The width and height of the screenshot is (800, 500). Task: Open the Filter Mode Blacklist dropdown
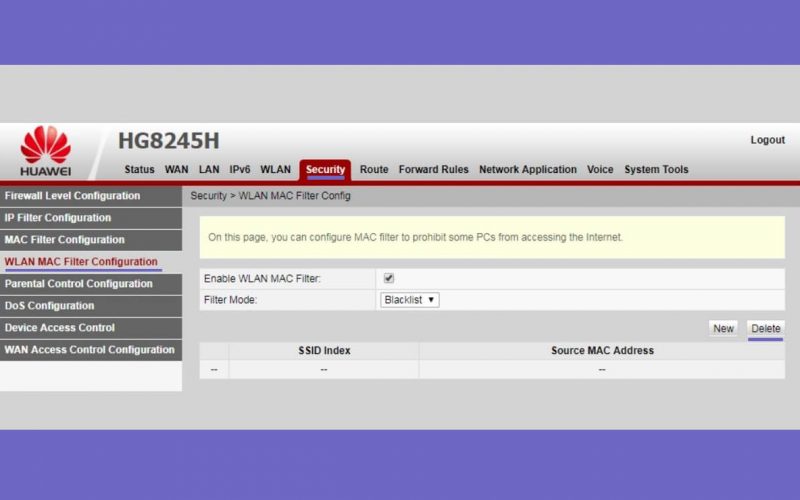pyautogui.click(x=410, y=299)
